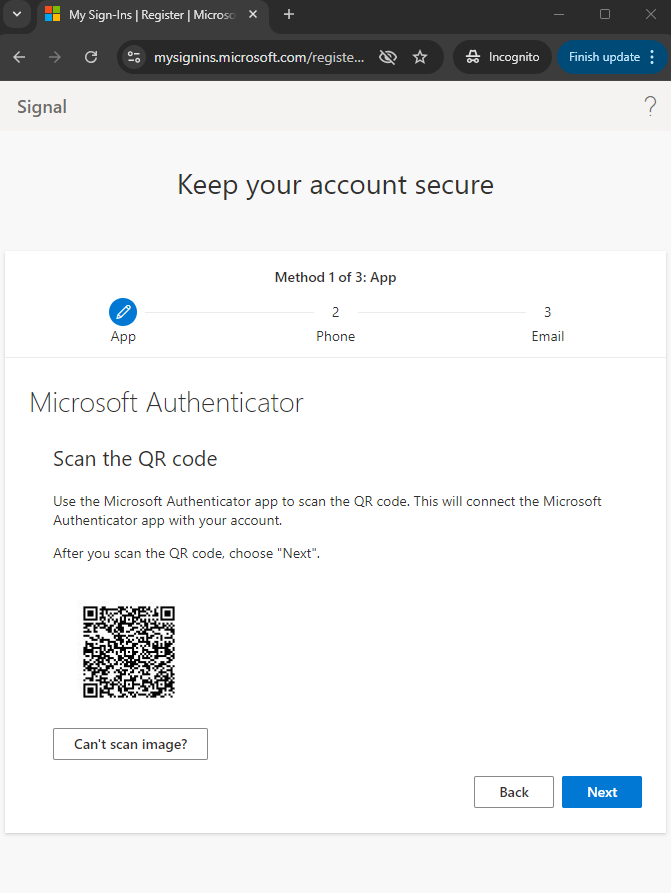Screen dimensions: 671x893
Task: Click the App step pencil icon
Action: (123, 312)
